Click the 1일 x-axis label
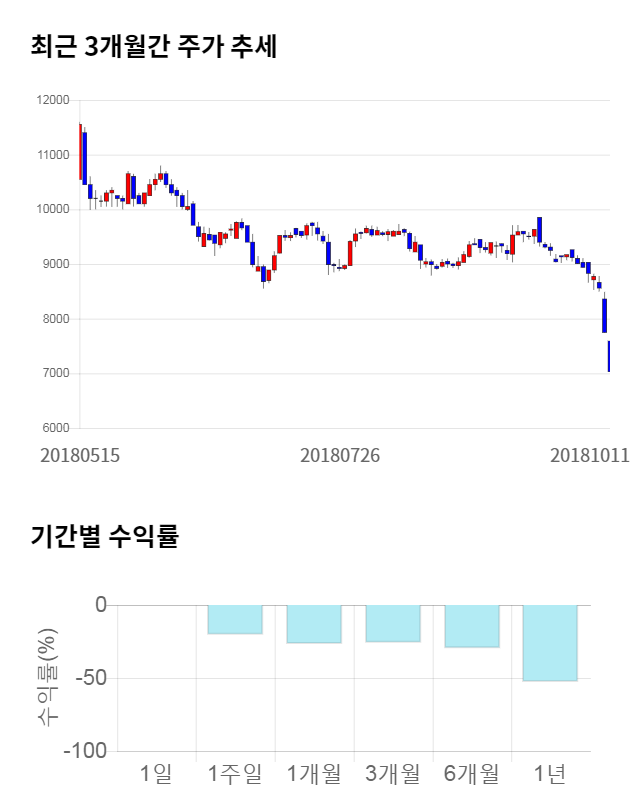The width and height of the screenshot is (640, 810). pos(156,773)
